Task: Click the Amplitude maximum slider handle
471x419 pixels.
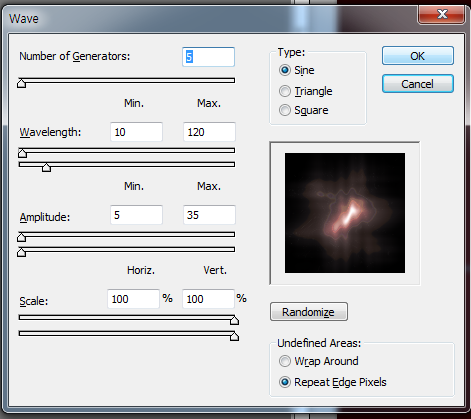Action: click(21, 252)
